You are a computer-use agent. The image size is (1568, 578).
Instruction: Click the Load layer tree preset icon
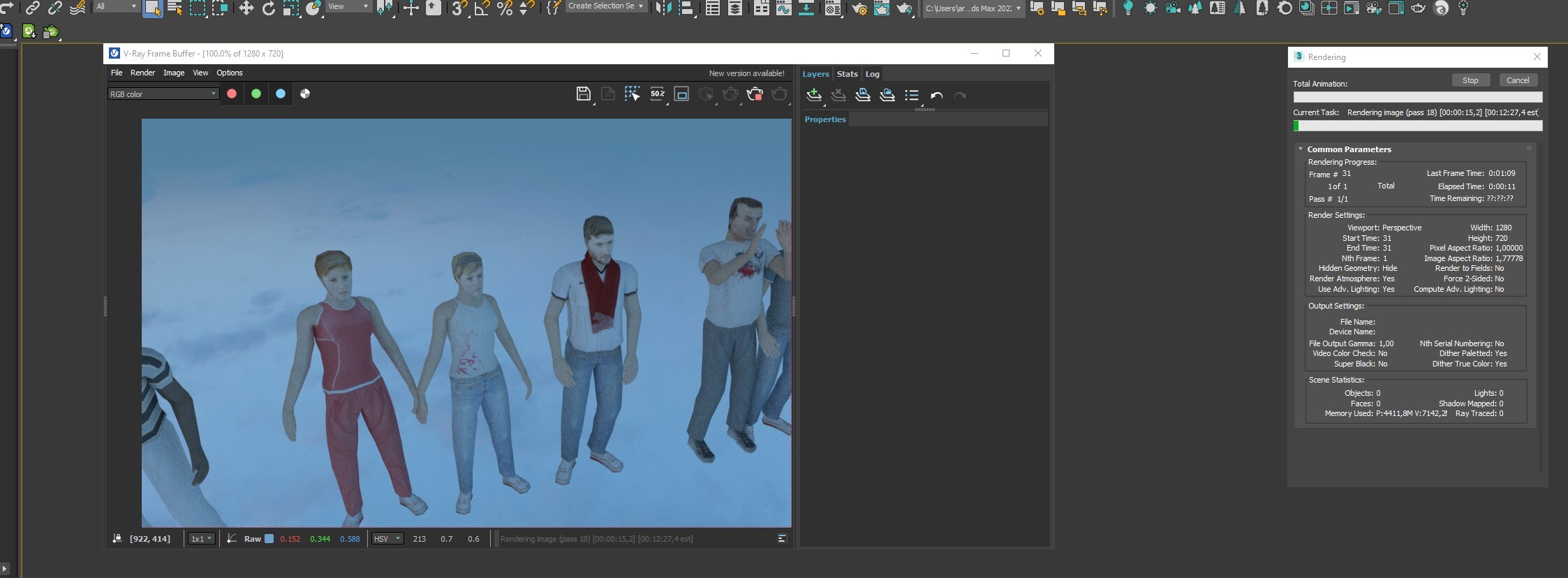tap(887, 96)
